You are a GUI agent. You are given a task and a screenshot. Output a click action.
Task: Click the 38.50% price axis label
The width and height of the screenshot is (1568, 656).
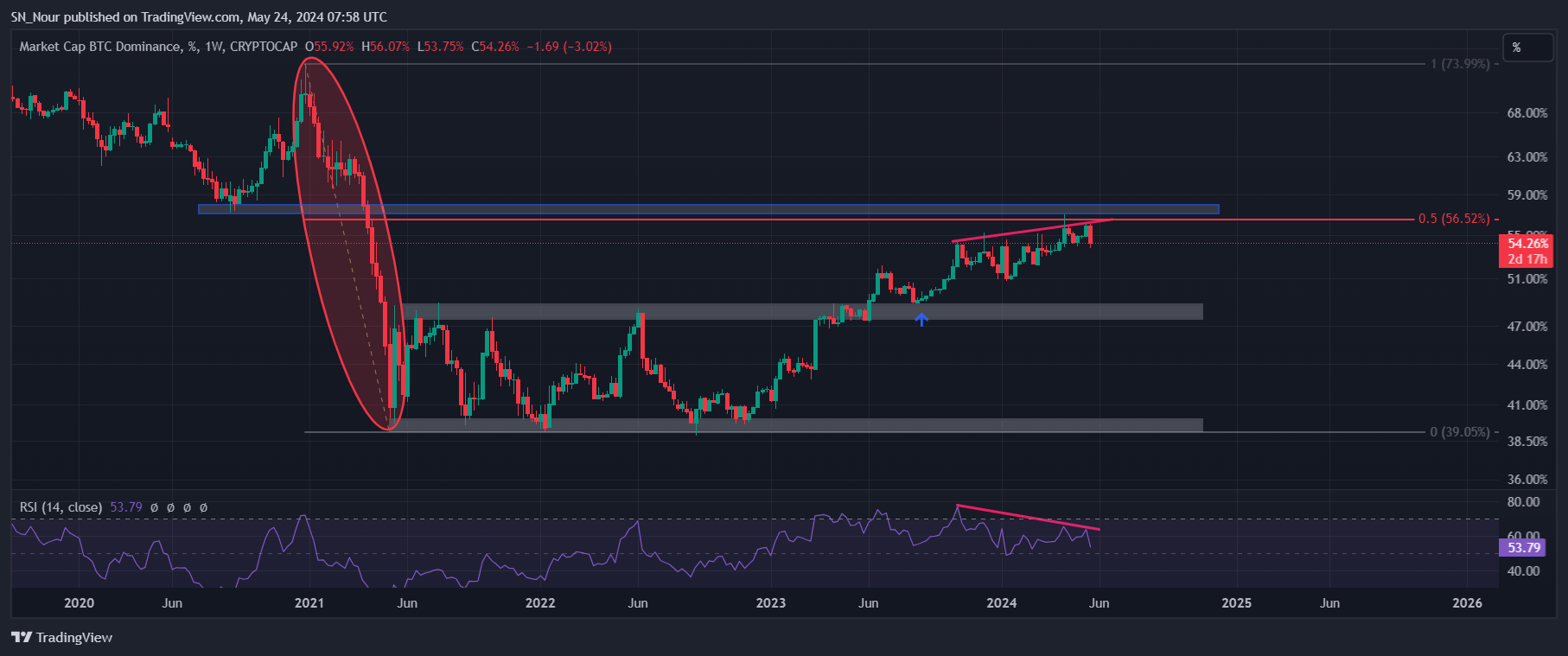(1527, 442)
